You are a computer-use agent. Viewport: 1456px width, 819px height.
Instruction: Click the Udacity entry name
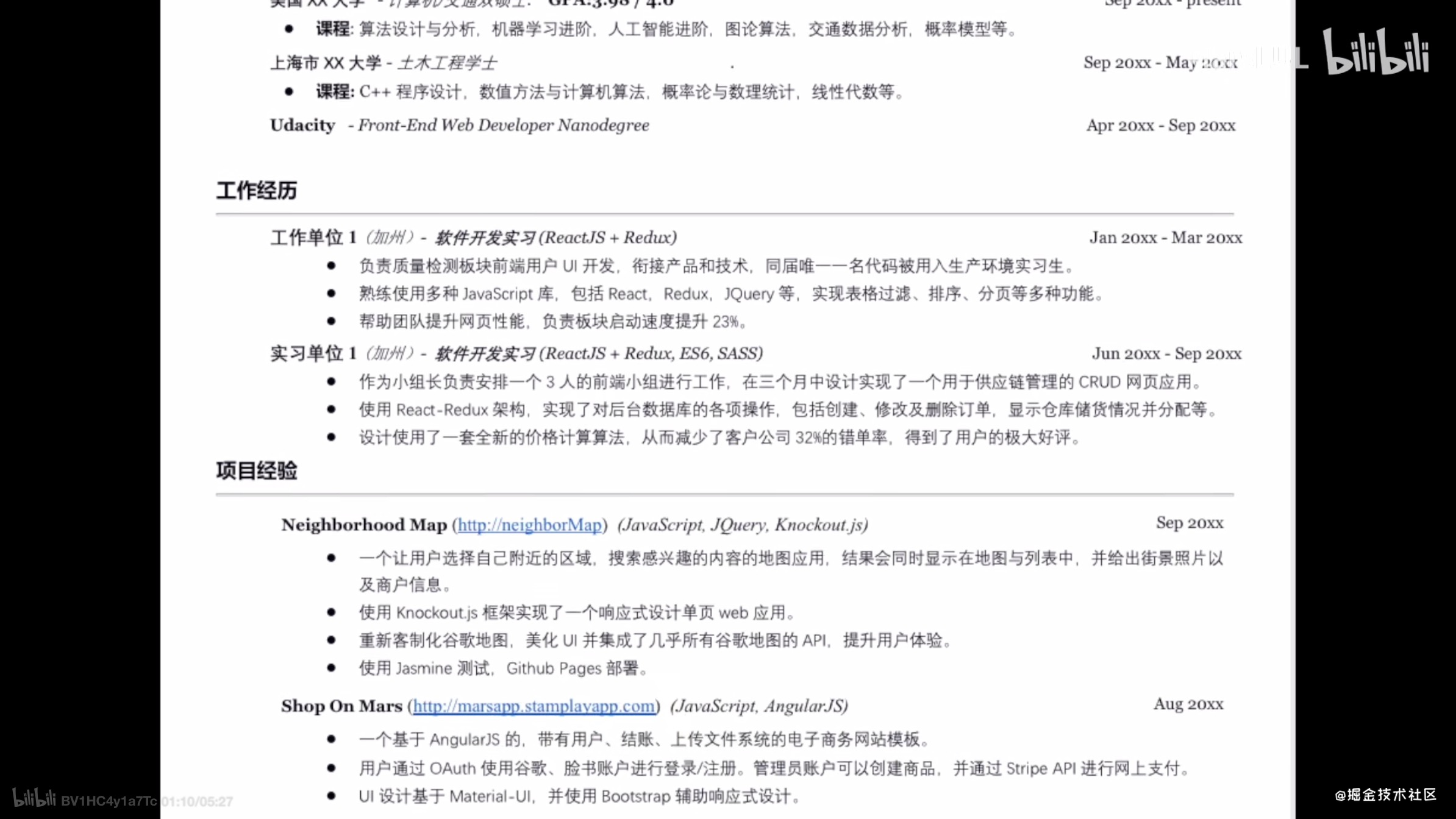coord(302,126)
